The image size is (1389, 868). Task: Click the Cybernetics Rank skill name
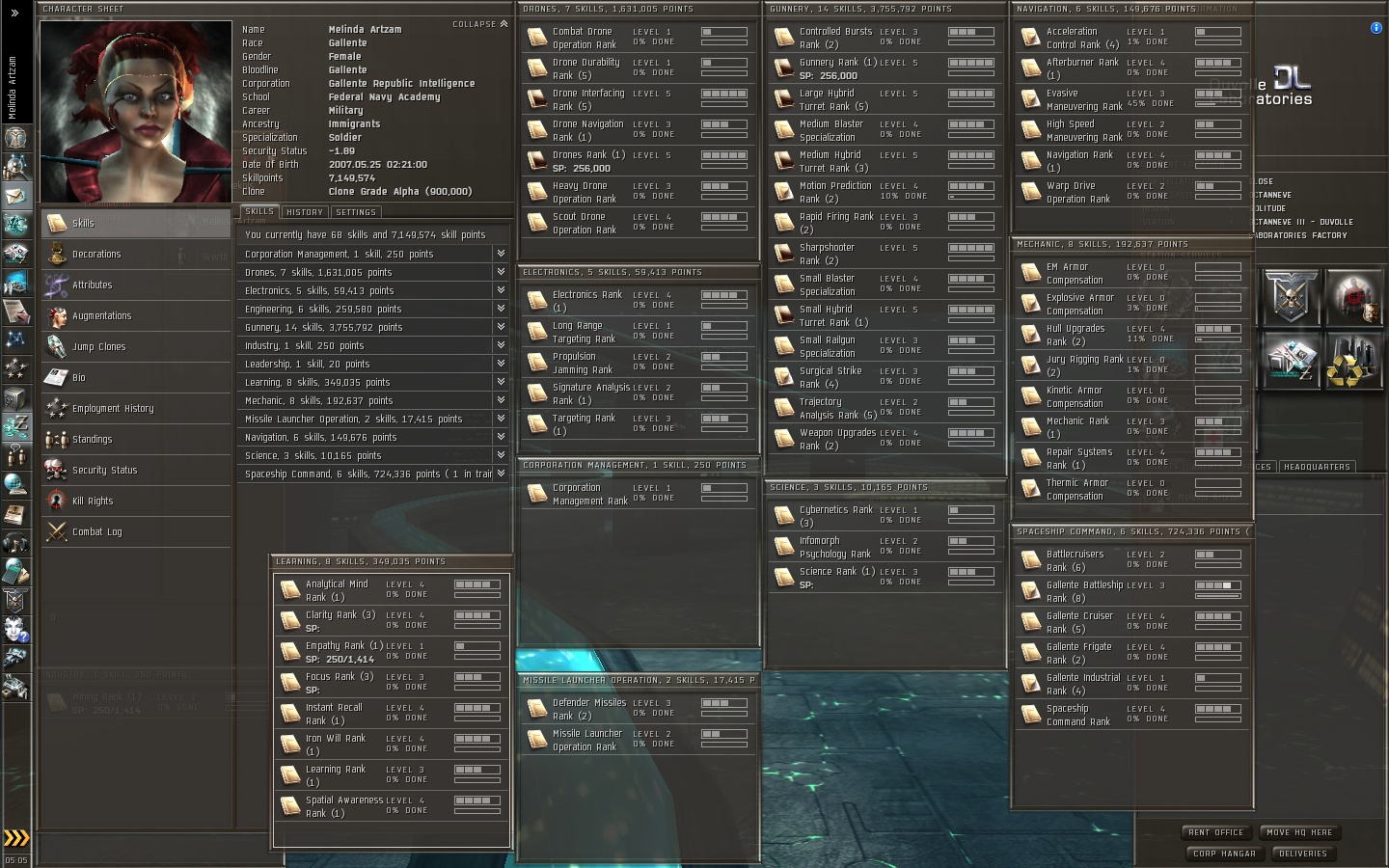click(x=835, y=516)
